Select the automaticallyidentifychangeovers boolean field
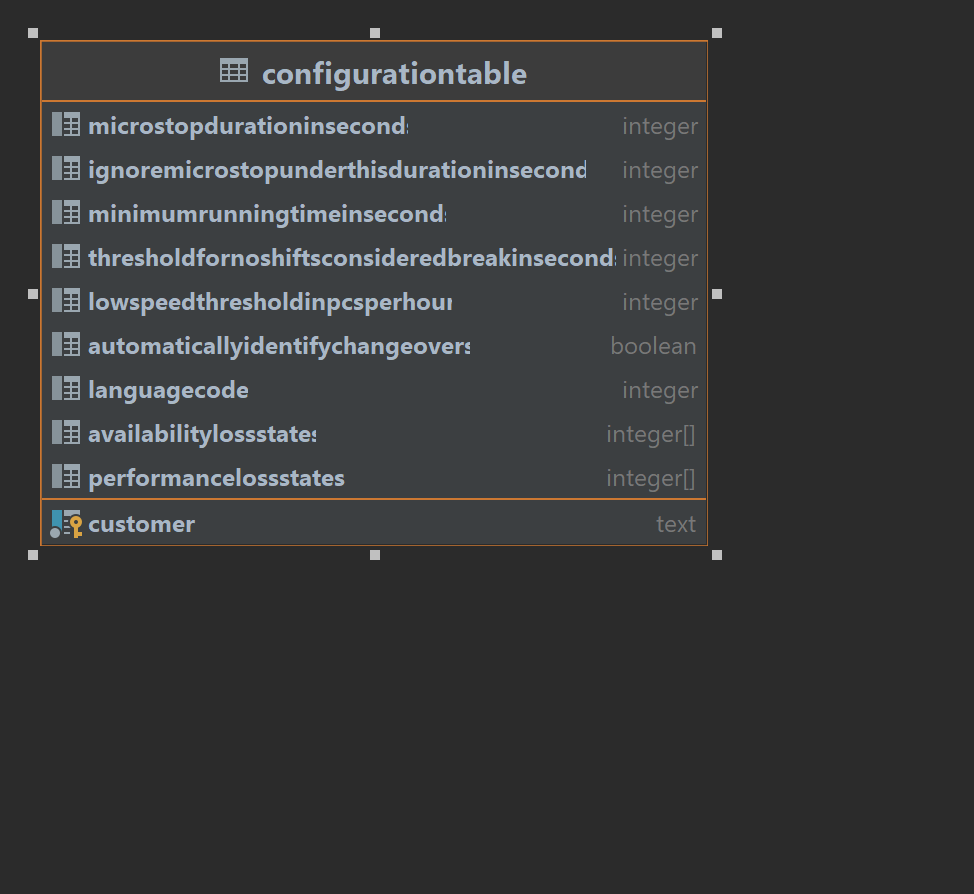974x894 pixels. [x=279, y=345]
